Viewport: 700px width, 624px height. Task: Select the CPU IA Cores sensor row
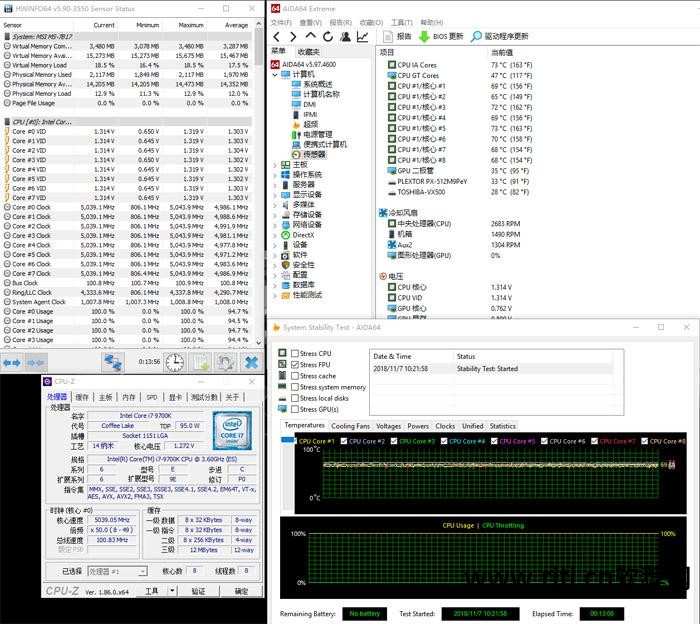tap(460, 65)
